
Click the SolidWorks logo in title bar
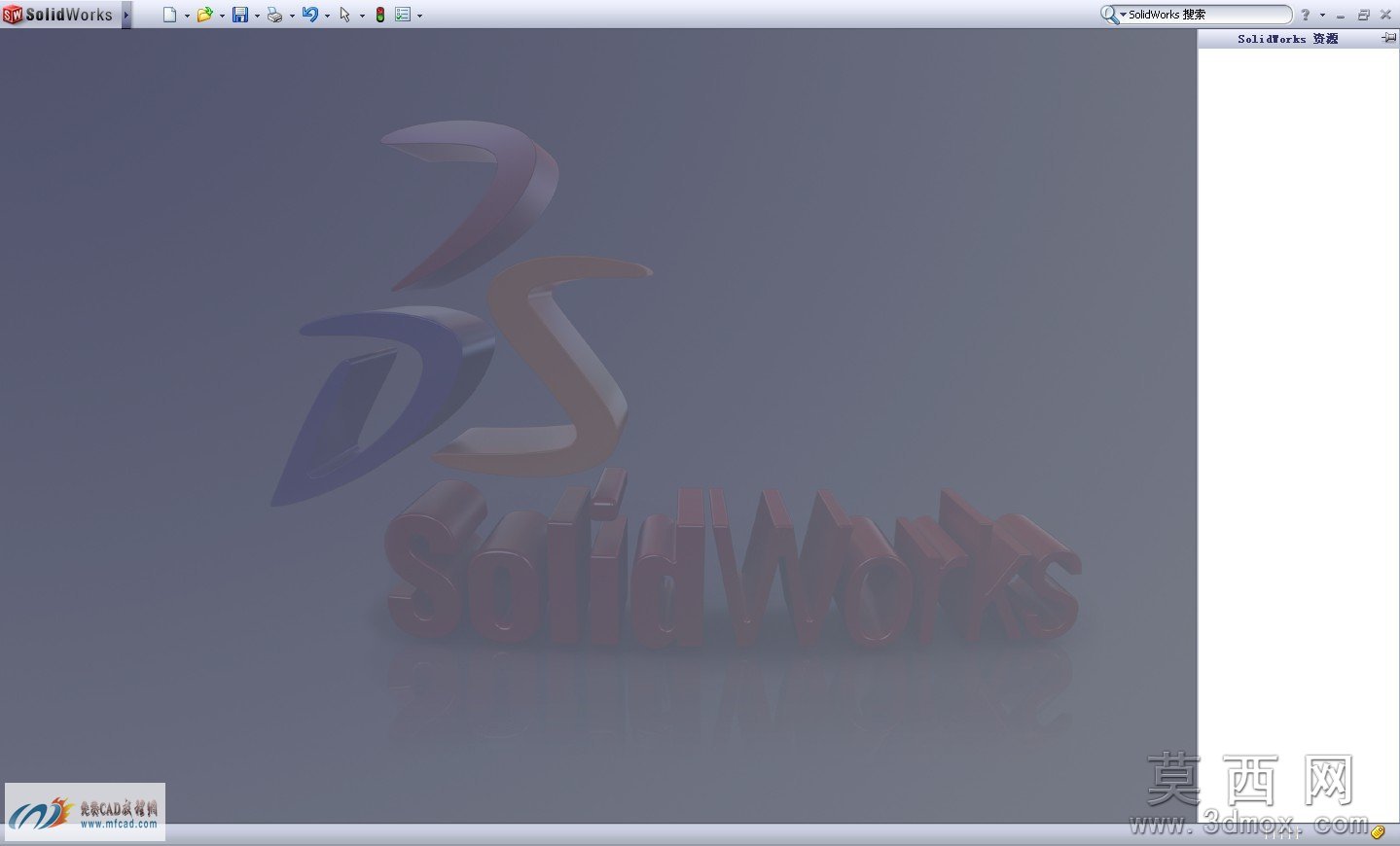click(x=57, y=15)
